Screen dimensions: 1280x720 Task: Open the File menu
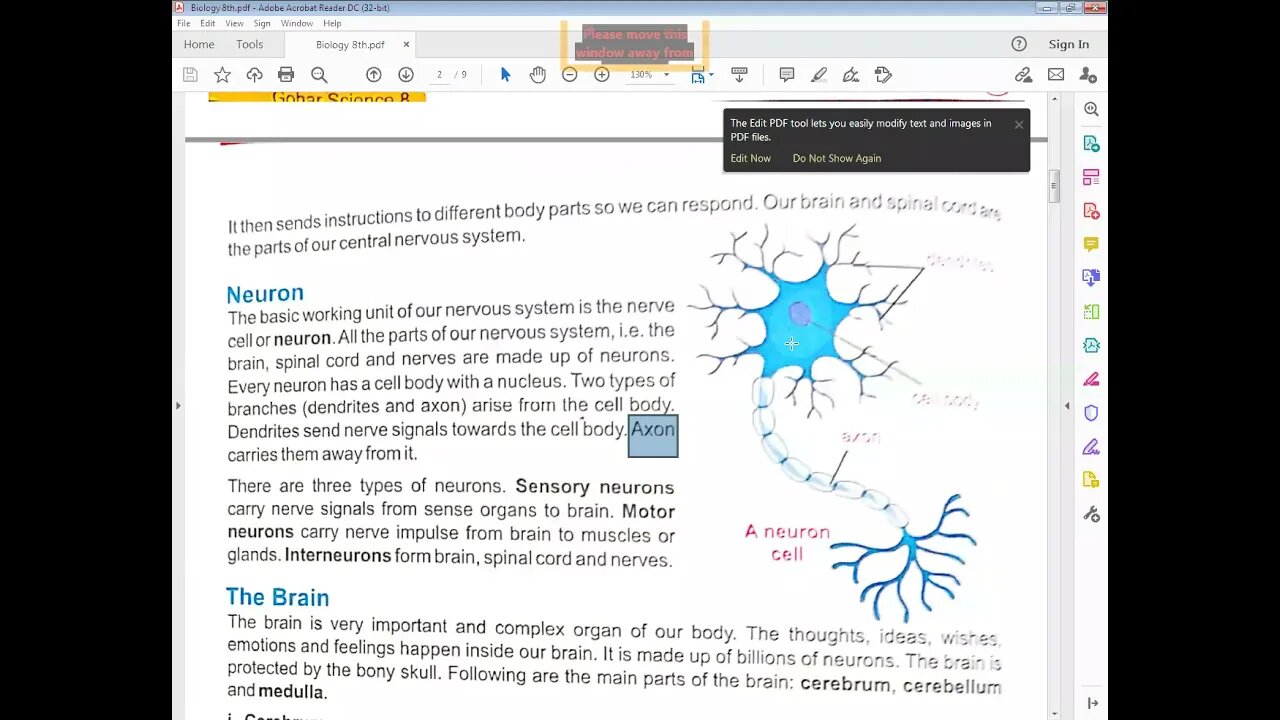point(184,23)
